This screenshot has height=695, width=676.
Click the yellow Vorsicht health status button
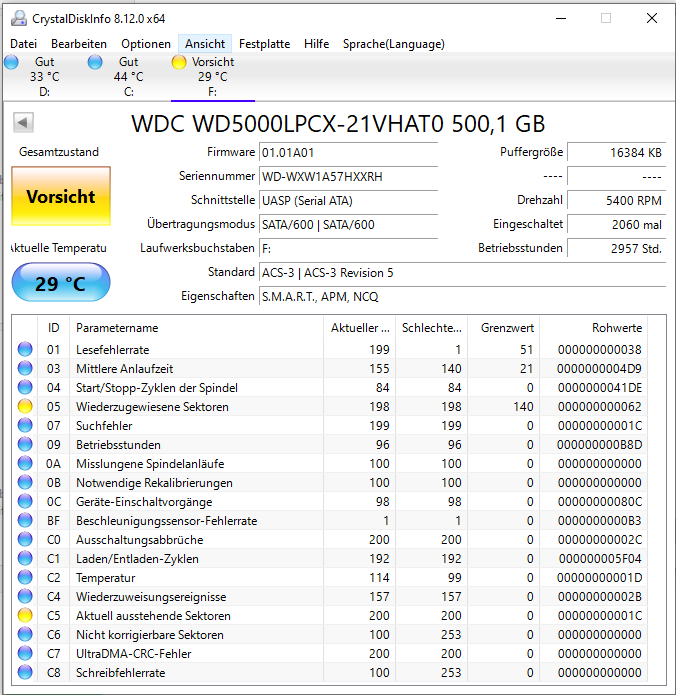click(61, 196)
